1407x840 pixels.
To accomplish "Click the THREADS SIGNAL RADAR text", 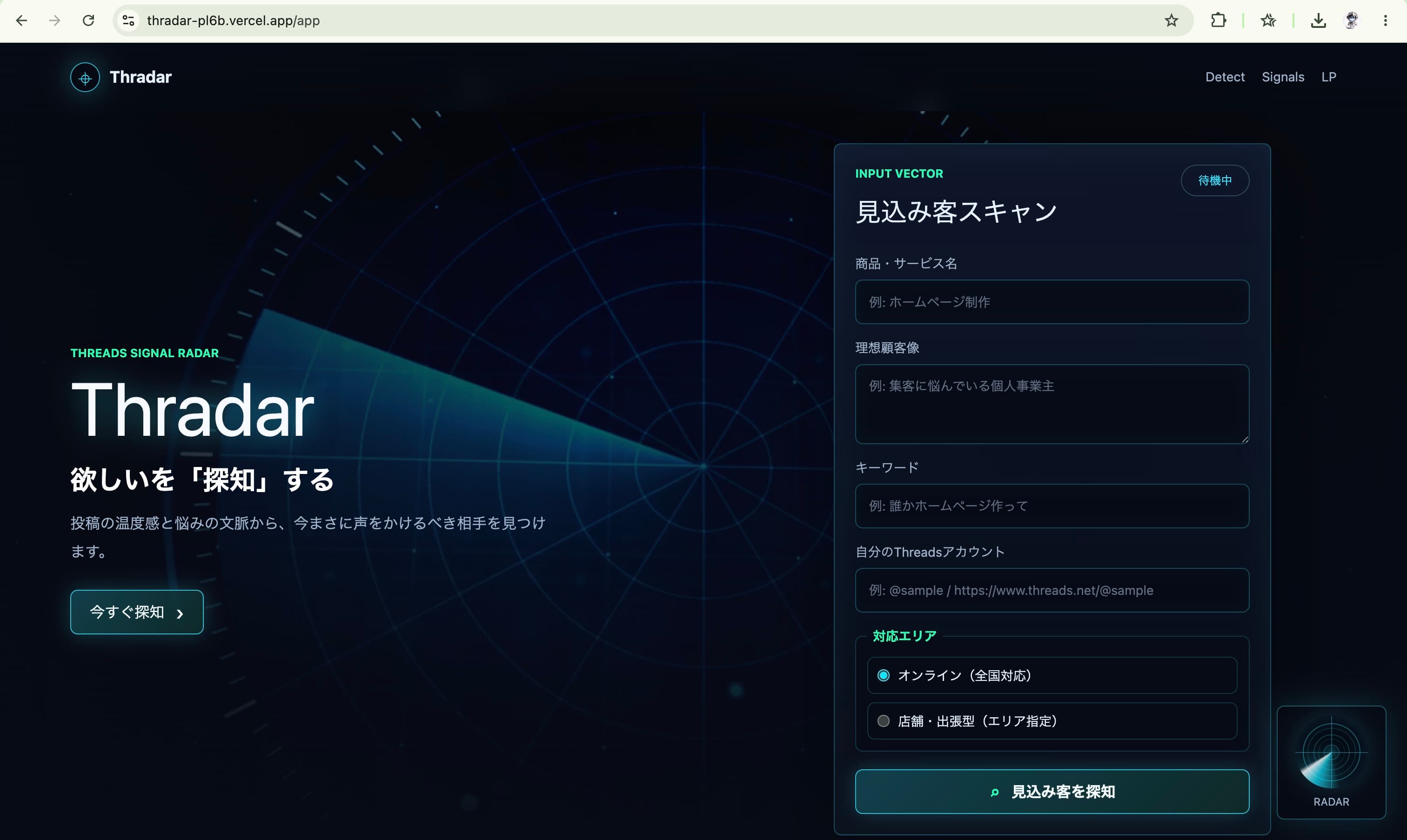I will pyautogui.click(x=144, y=353).
